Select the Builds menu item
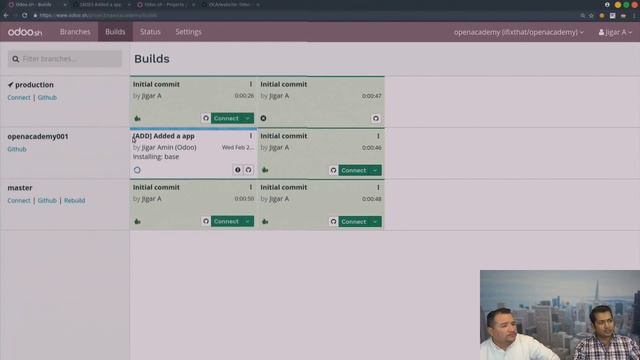The image size is (640, 360). pyautogui.click(x=115, y=32)
